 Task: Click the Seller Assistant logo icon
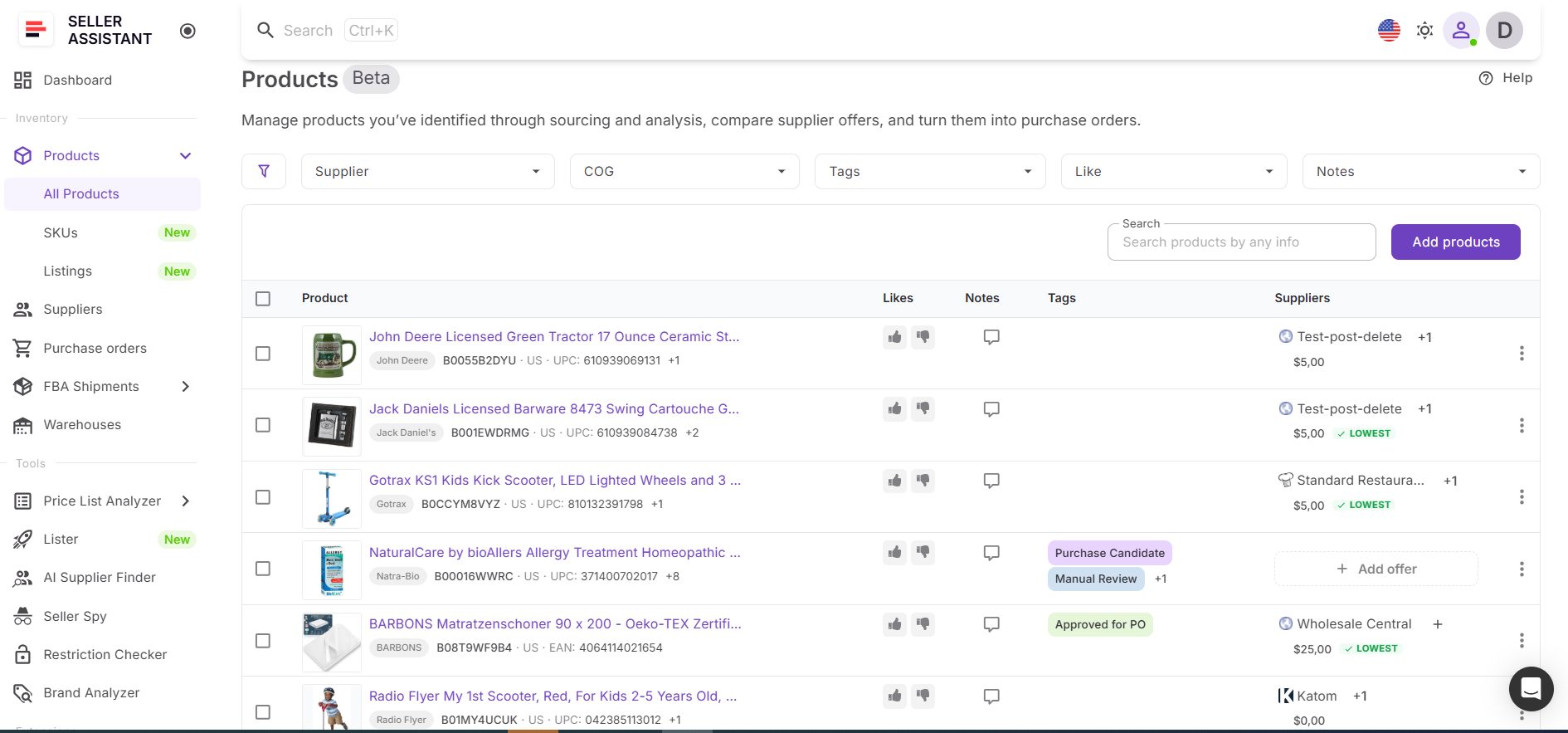click(x=36, y=30)
